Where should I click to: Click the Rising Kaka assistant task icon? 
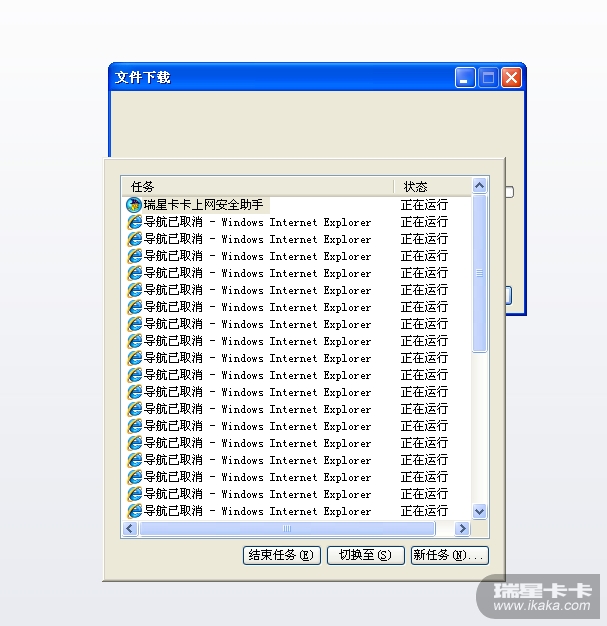point(133,205)
